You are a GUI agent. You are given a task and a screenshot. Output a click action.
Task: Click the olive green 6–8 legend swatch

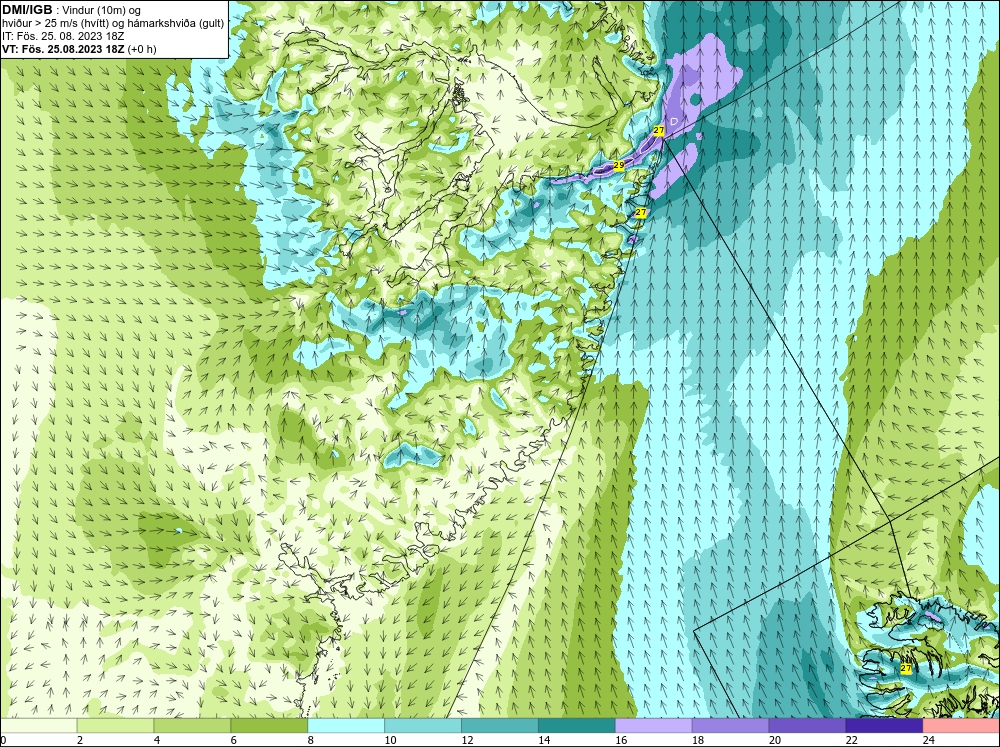[269, 726]
